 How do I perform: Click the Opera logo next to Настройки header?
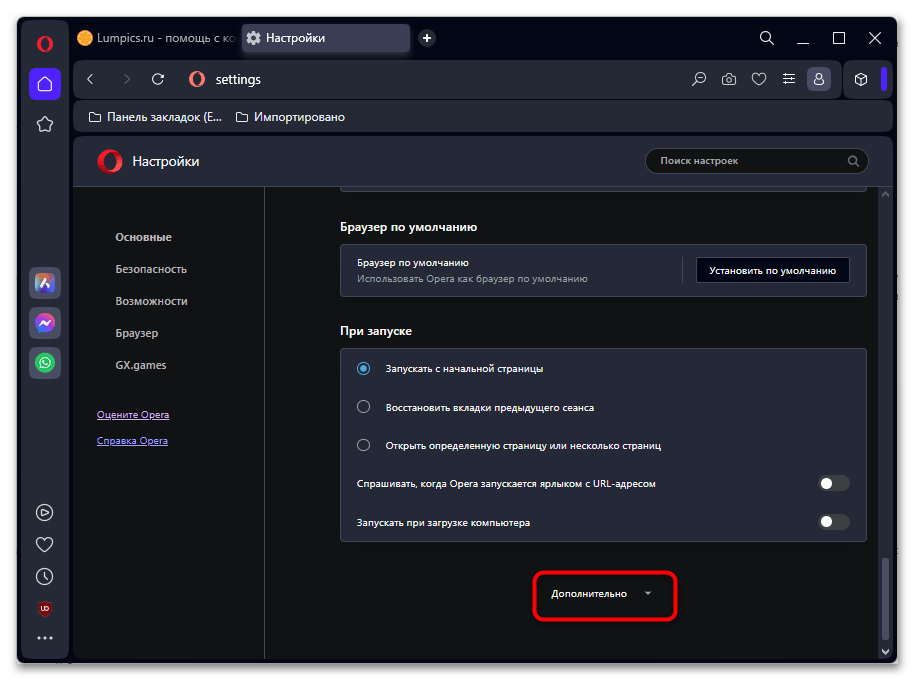pos(110,161)
